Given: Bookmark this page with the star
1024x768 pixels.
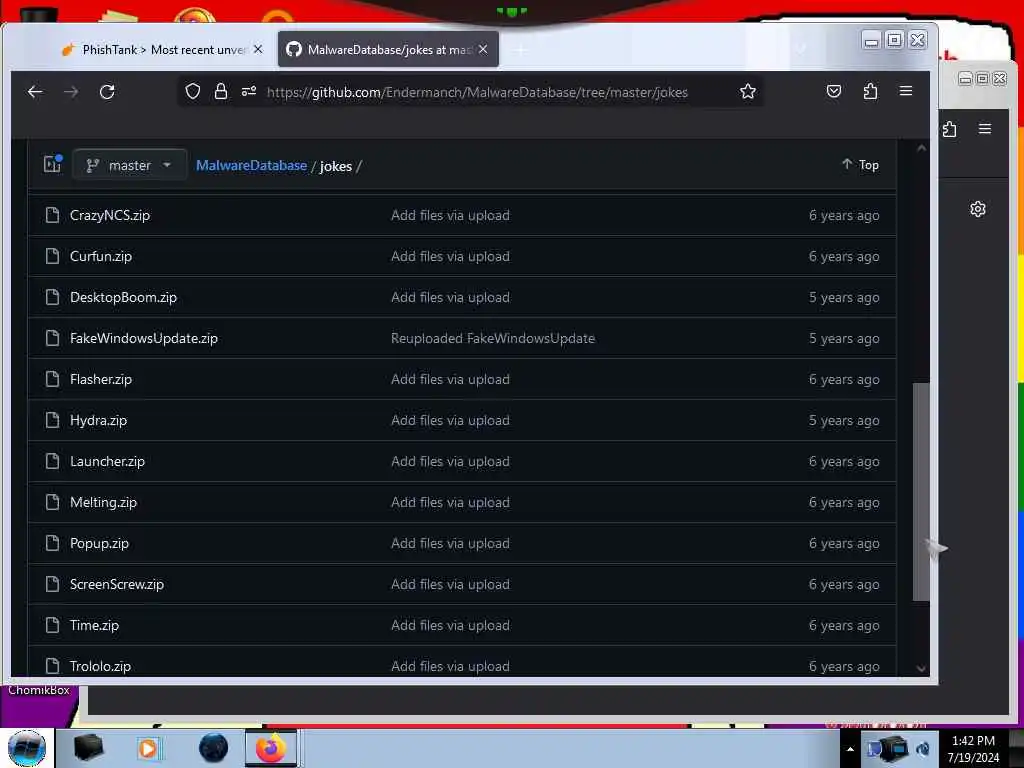Looking at the screenshot, I should click(x=748, y=91).
